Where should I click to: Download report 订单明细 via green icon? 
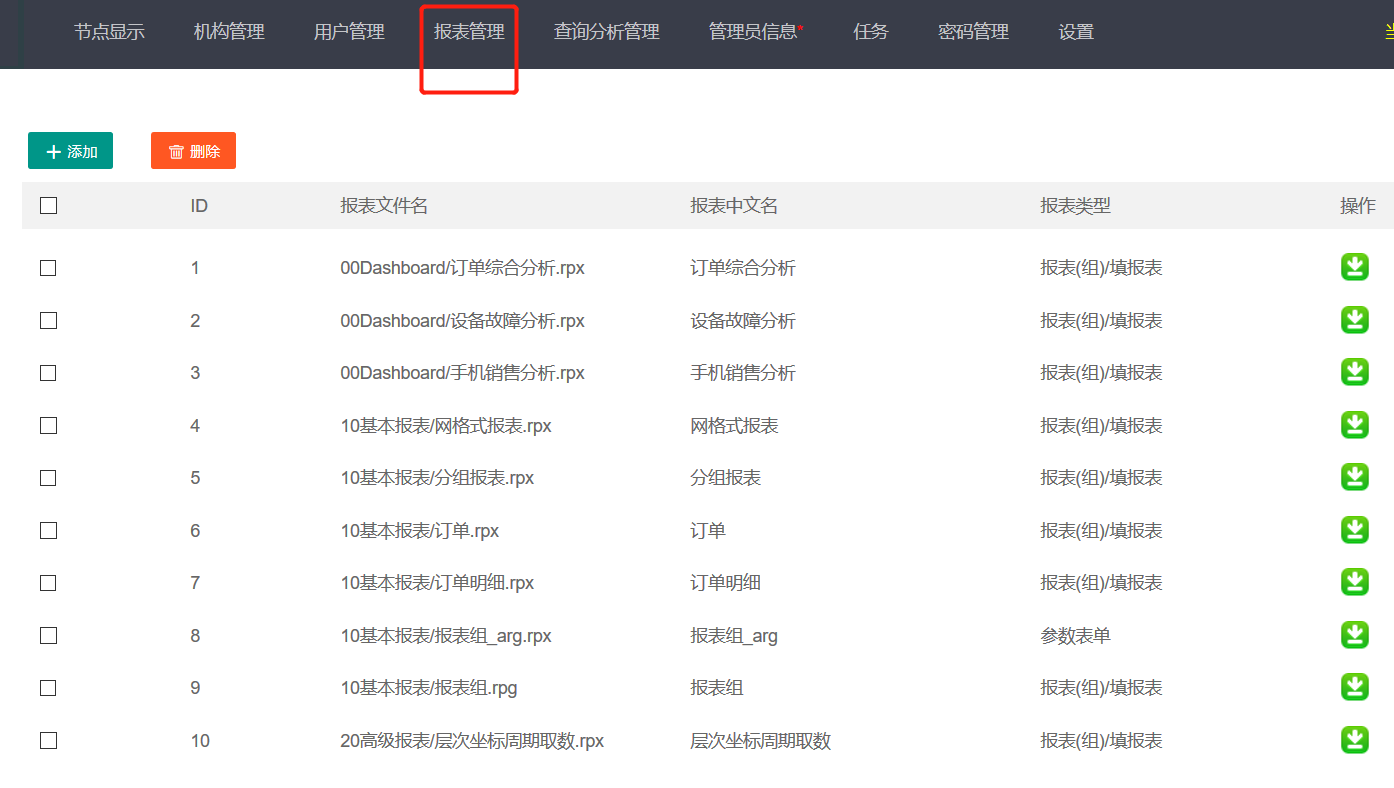pyautogui.click(x=1354, y=582)
